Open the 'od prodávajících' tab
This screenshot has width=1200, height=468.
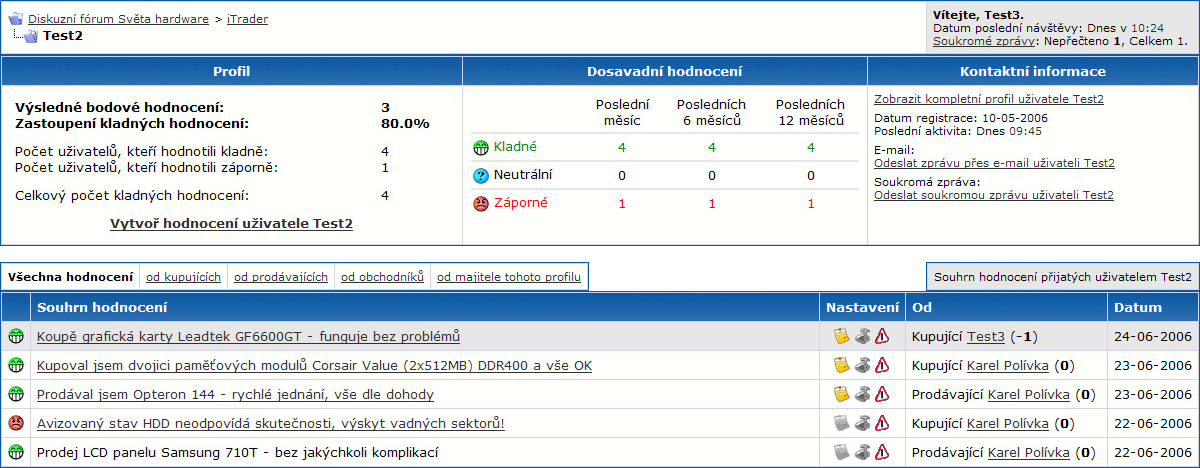[x=281, y=277]
